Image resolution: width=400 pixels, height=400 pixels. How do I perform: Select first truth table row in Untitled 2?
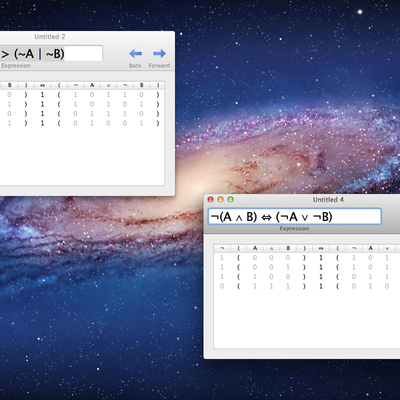click(x=82, y=95)
